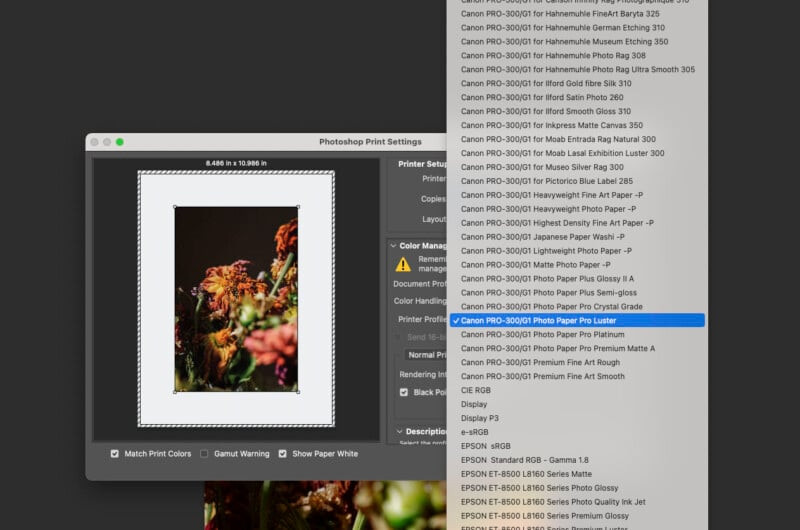
Task: Select Pictorico Blue Label 285 profile
Action: click(577, 181)
